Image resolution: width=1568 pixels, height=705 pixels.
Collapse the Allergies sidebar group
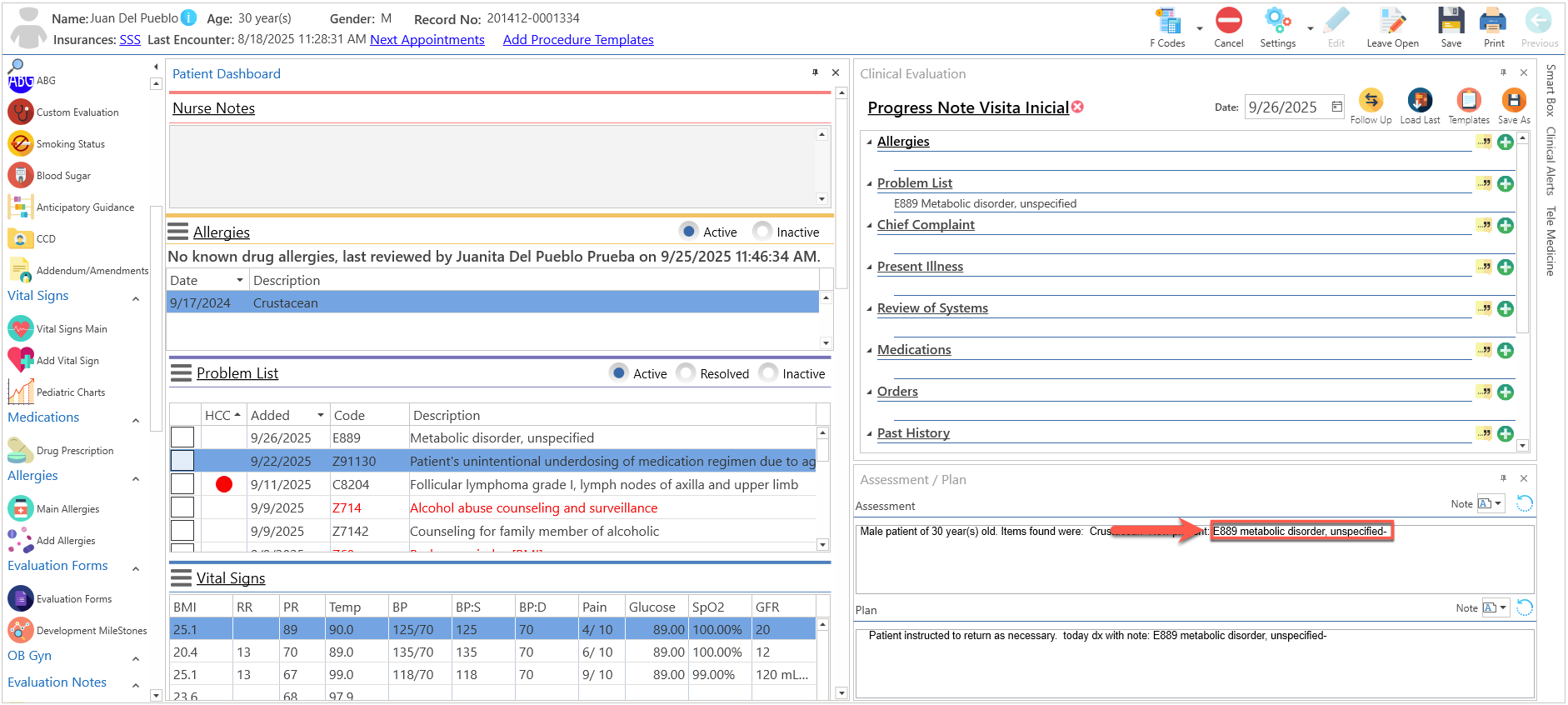pyautogui.click(x=136, y=478)
